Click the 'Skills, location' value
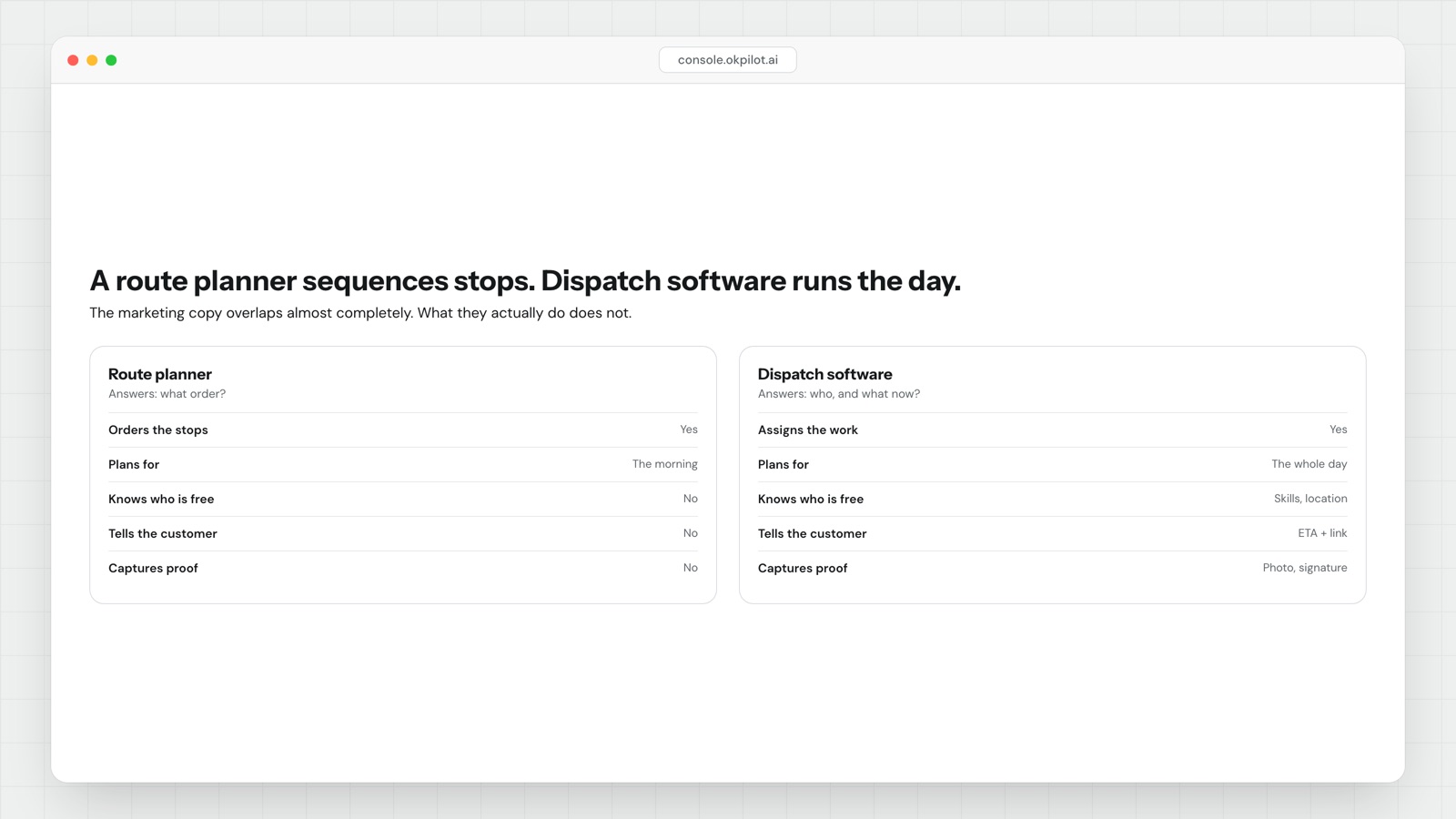This screenshot has height=819, width=1456. tap(1310, 499)
